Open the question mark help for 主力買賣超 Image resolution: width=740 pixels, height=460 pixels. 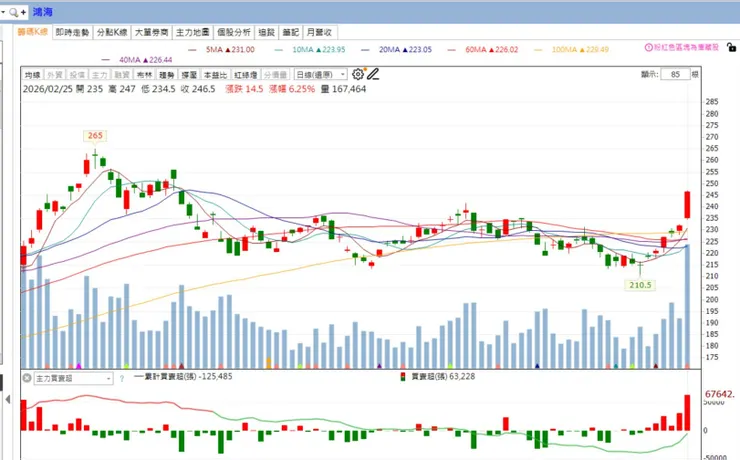122,378
